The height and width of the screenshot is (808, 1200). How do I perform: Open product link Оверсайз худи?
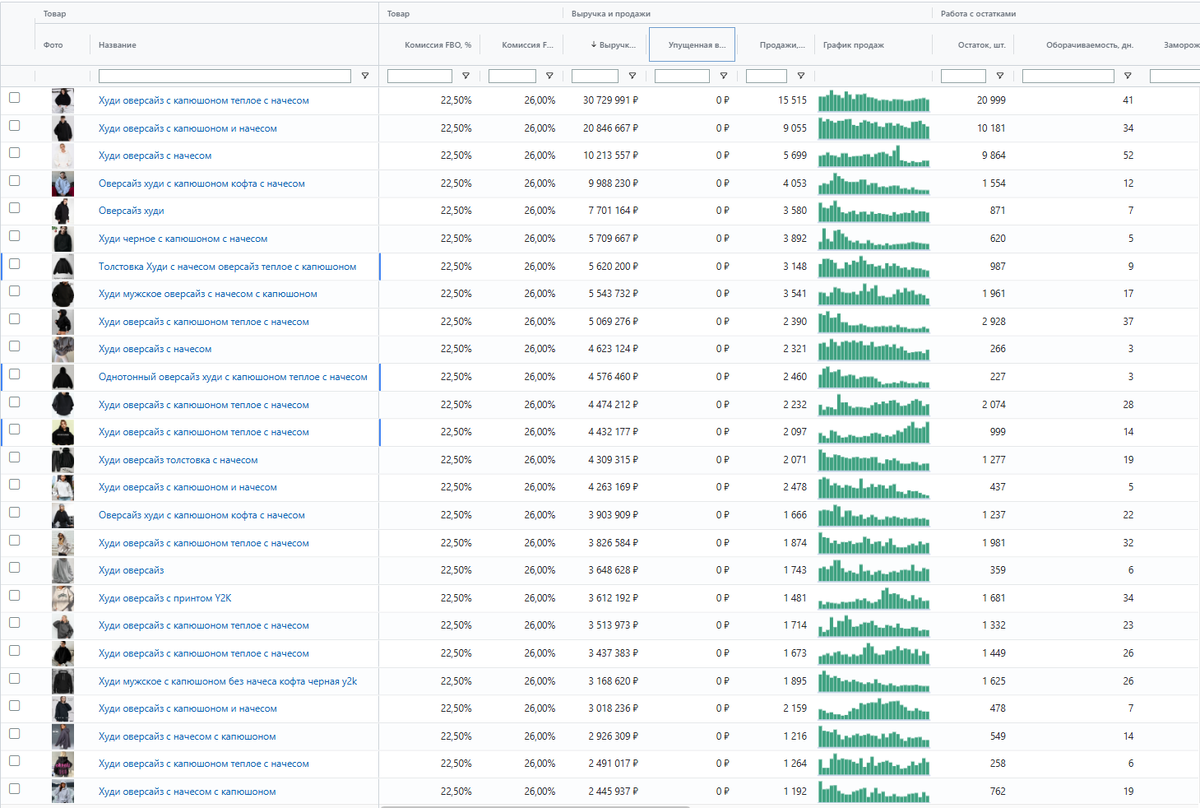131,211
